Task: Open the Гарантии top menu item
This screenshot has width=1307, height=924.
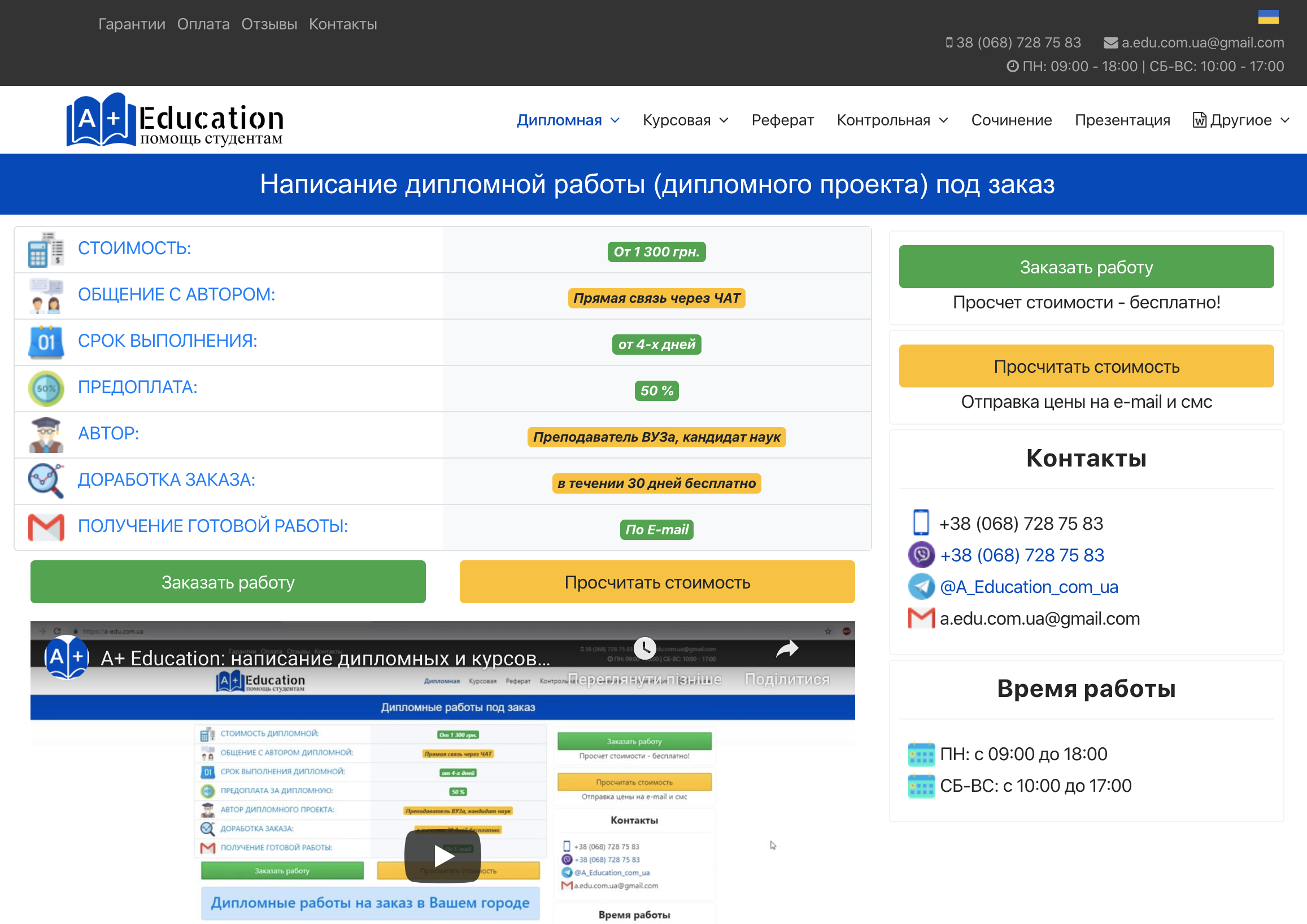Action: click(132, 24)
